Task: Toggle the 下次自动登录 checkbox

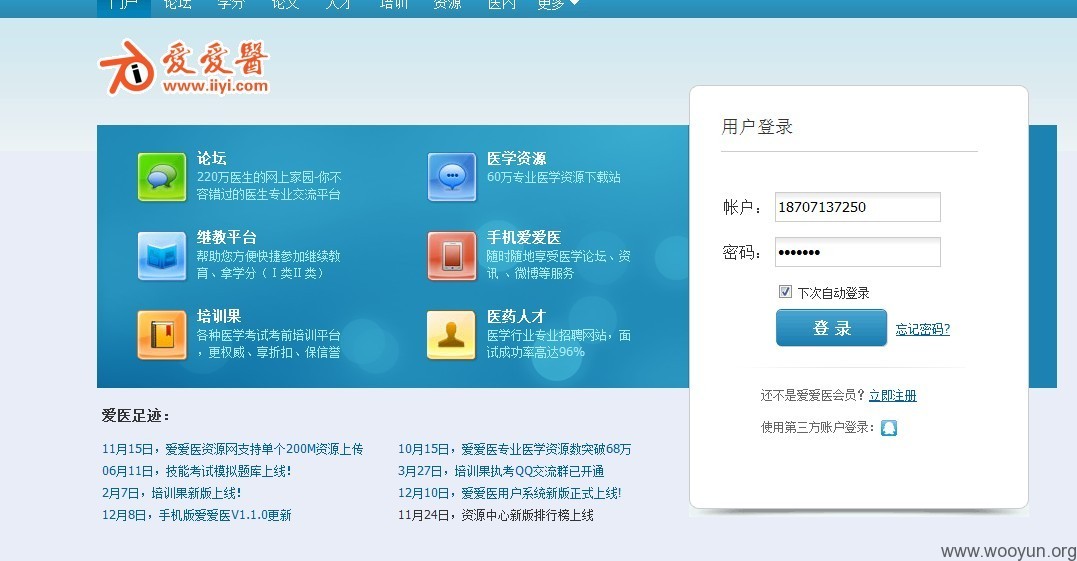Action: [x=785, y=292]
